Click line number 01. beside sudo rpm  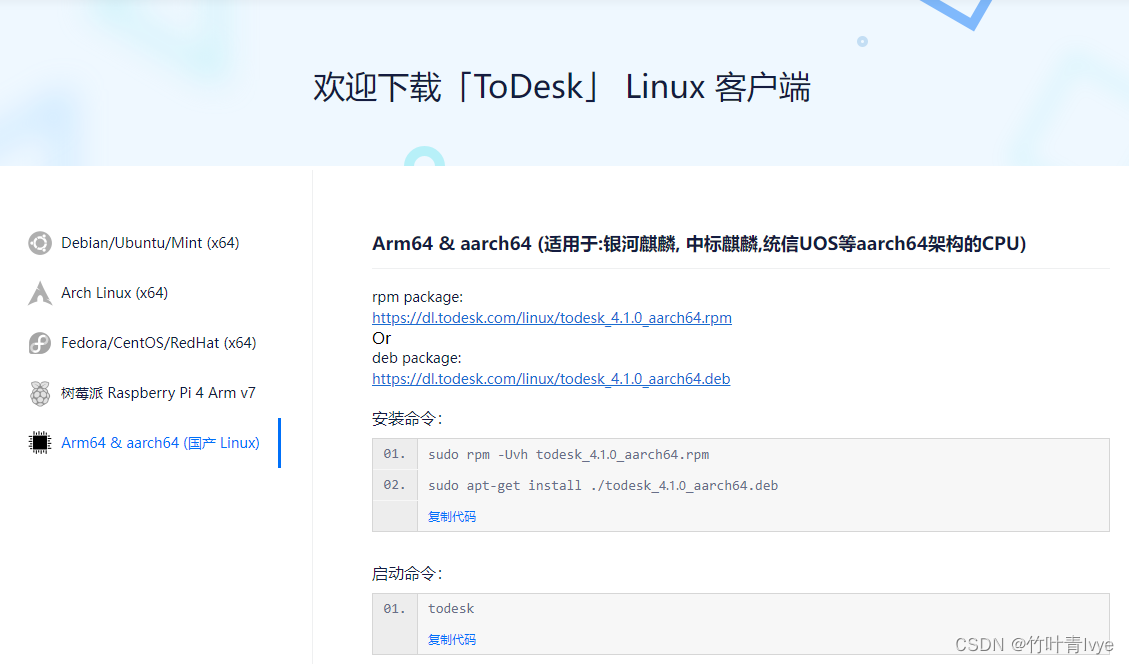click(394, 454)
